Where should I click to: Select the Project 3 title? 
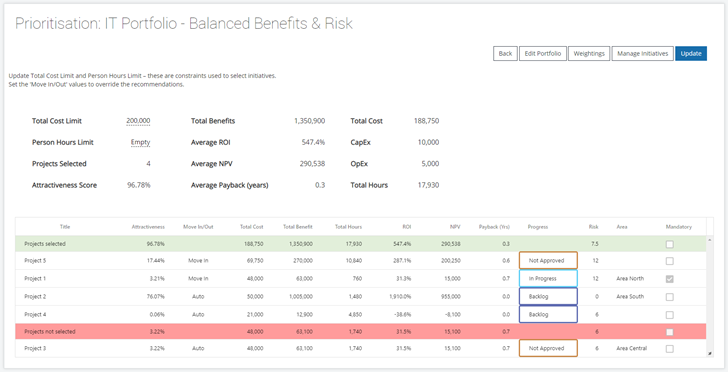click(35, 348)
